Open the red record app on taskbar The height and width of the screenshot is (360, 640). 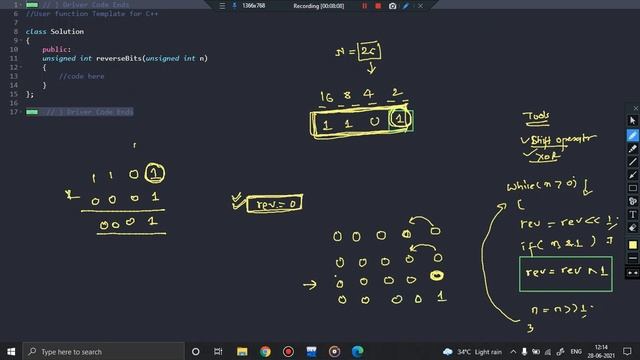(288, 351)
